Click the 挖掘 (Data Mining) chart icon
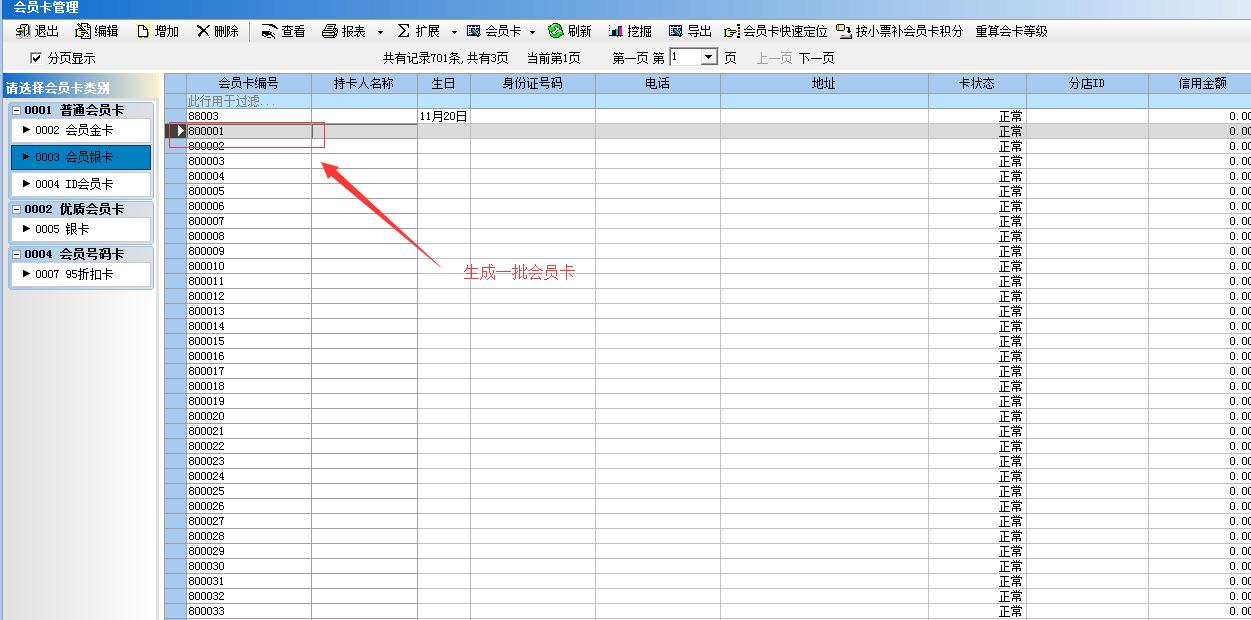The image size is (1251, 620). coord(630,31)
